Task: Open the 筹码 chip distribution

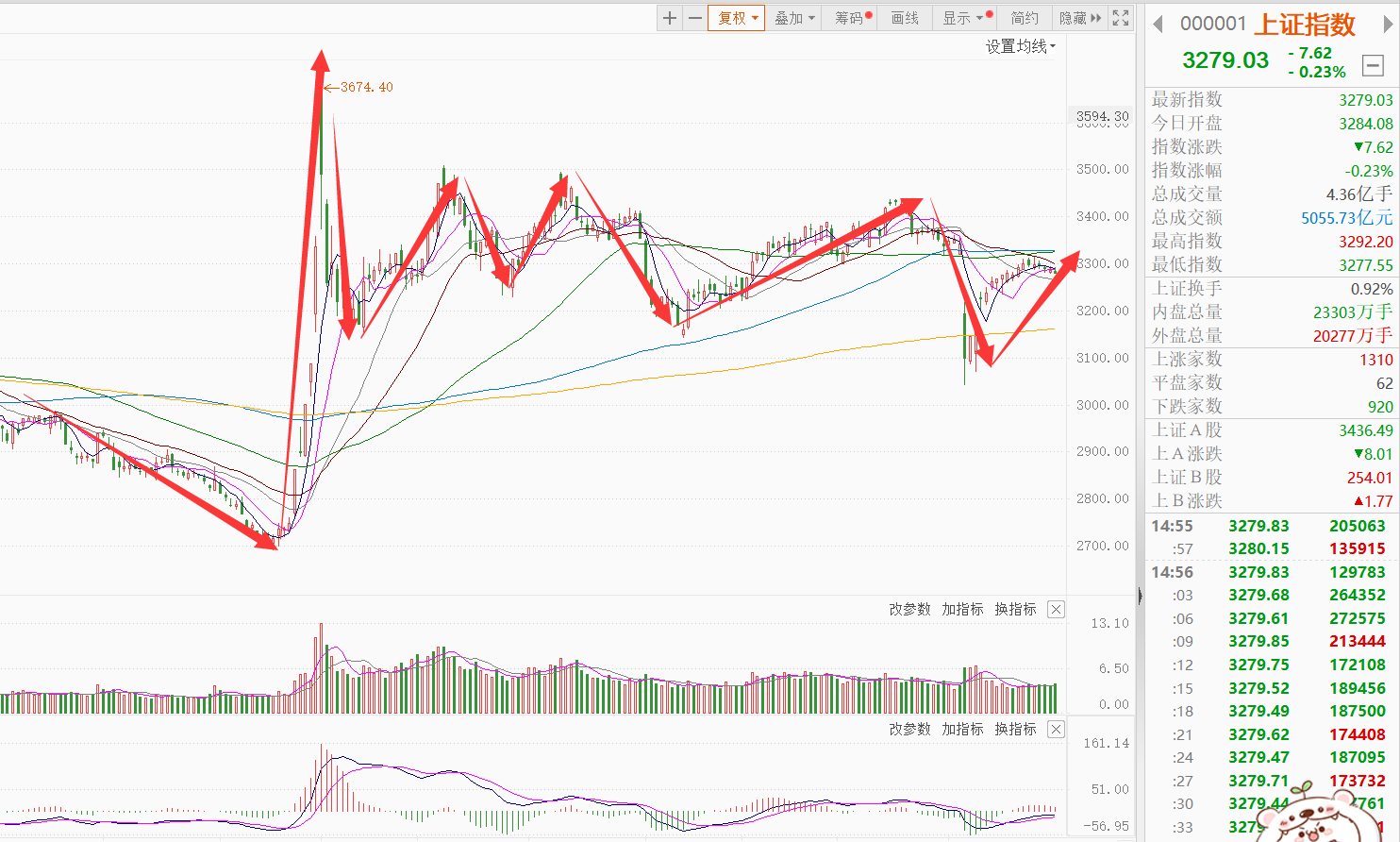Action: tap(852, 18)
